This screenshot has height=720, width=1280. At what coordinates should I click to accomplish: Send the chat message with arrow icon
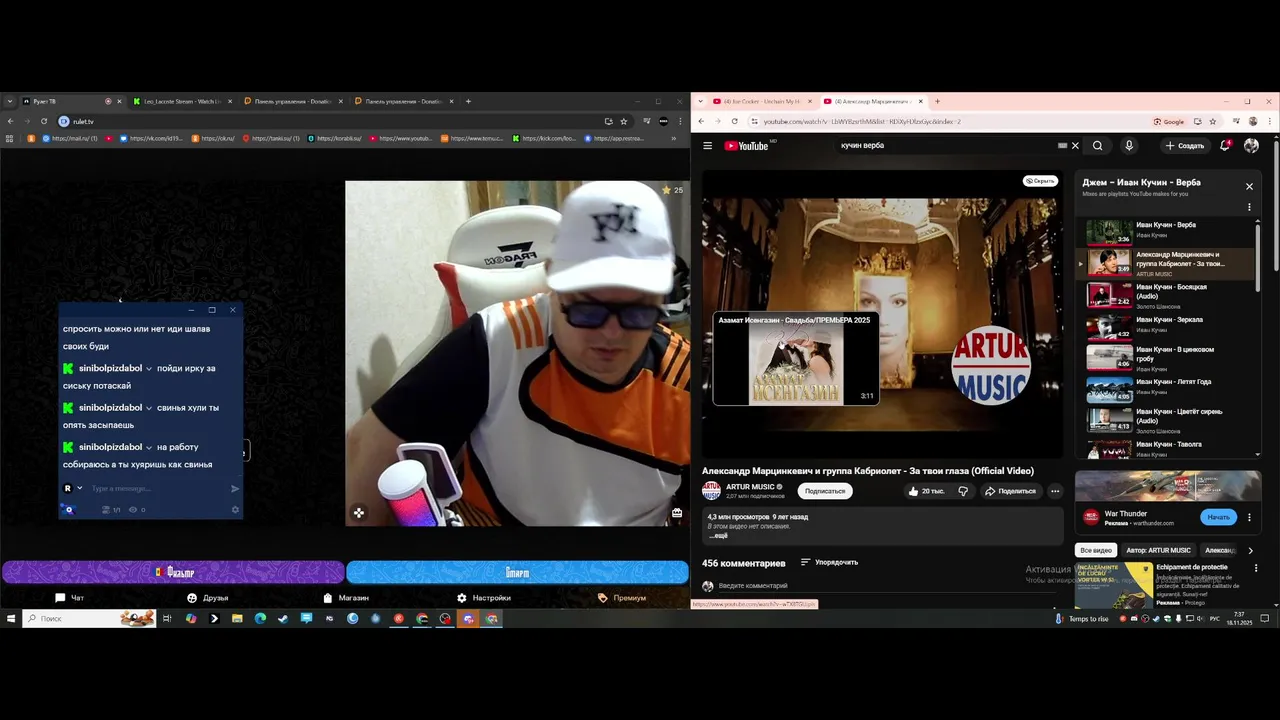[x=235, y=489]
